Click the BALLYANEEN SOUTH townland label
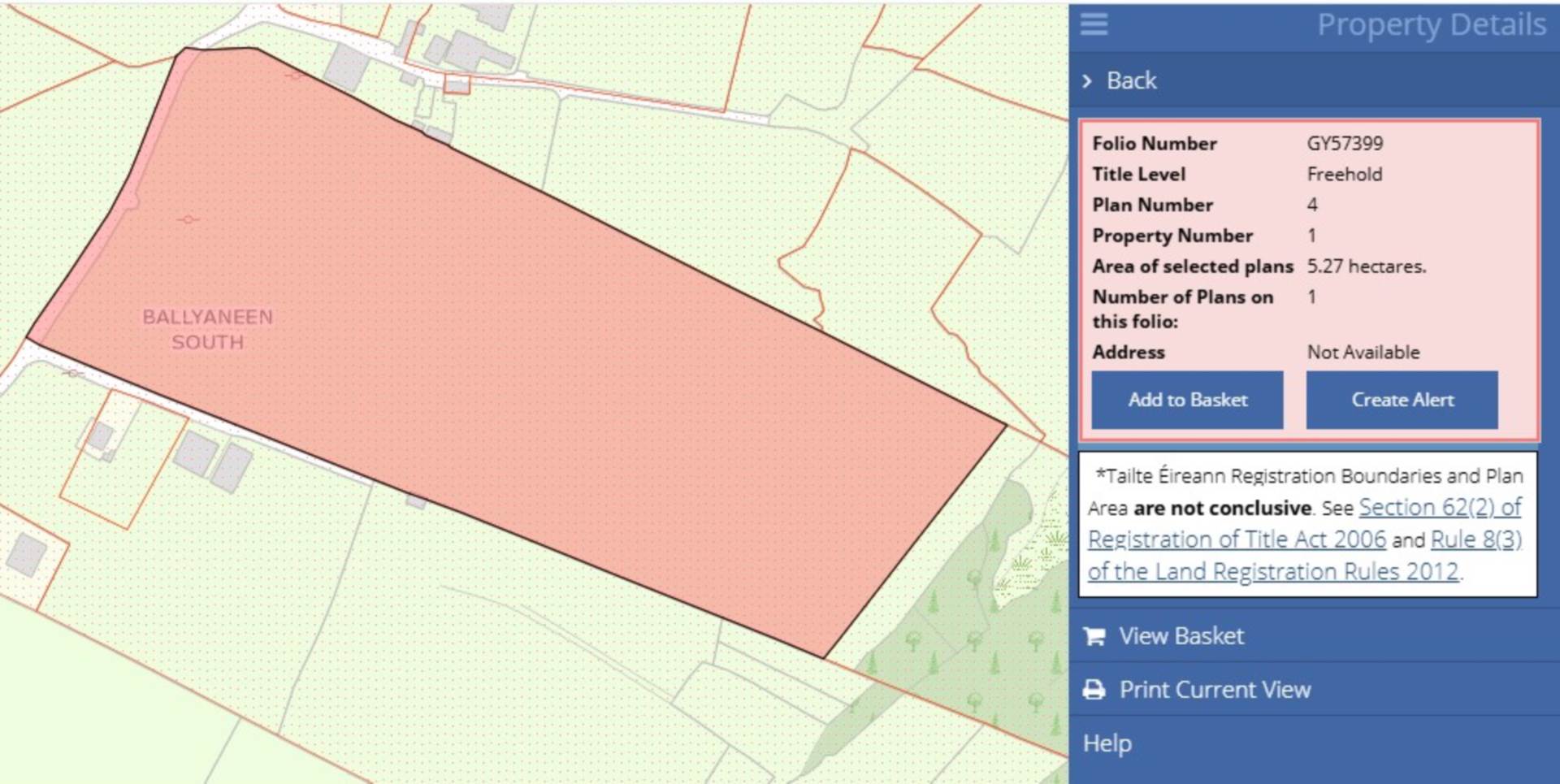1560x784 pixels. pos(208,329)
